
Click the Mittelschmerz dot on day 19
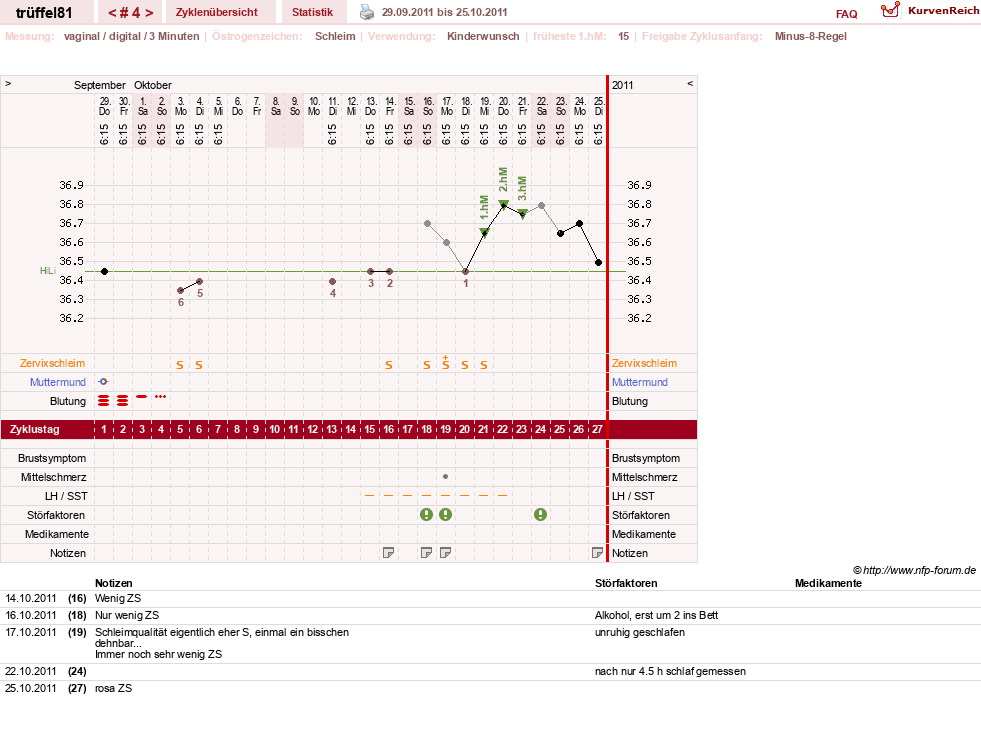click(445, 477)
